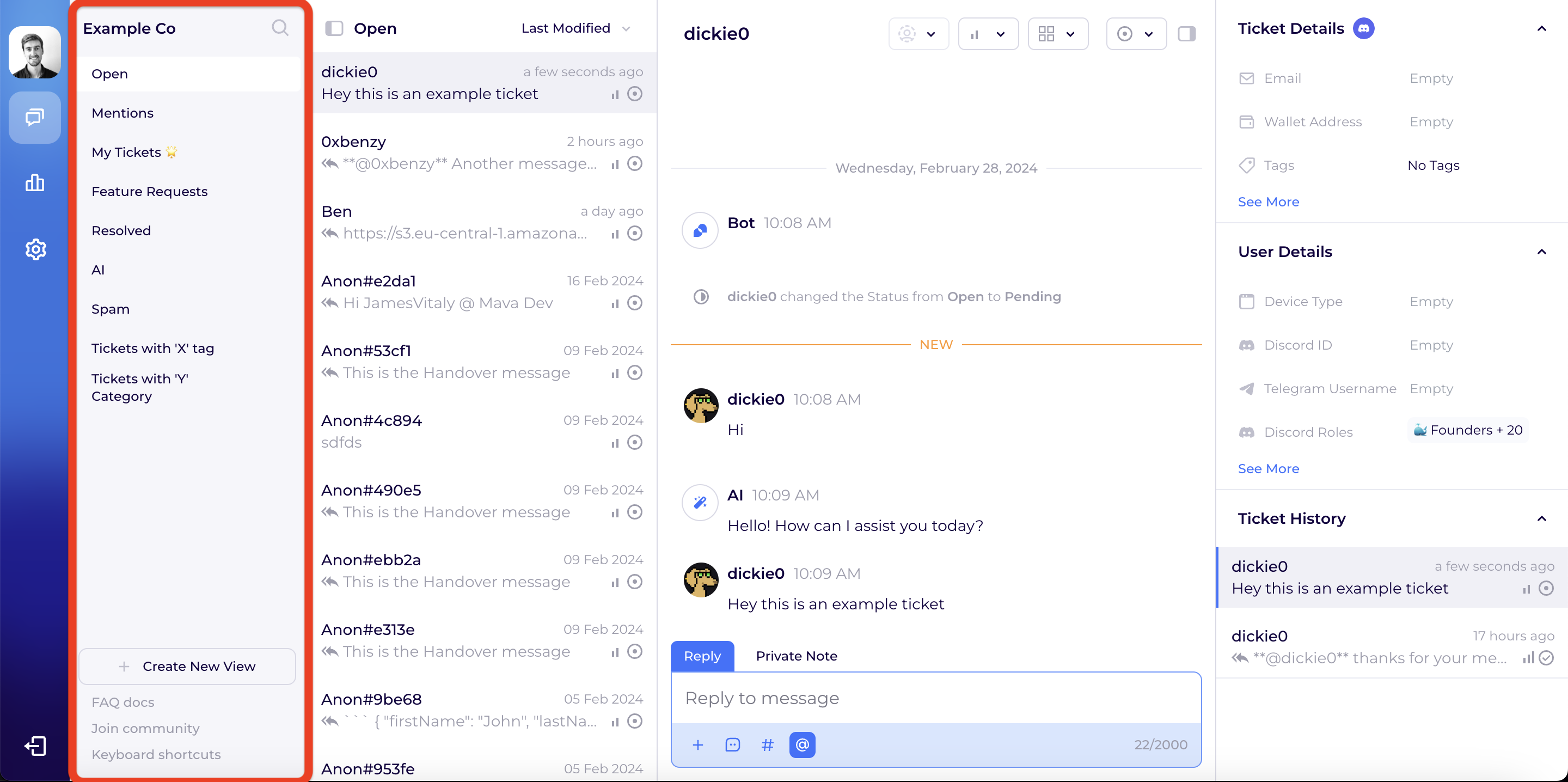
Task: Click the logout icon at bottom left
Action: pyautogui.click(x=35, y=746)
